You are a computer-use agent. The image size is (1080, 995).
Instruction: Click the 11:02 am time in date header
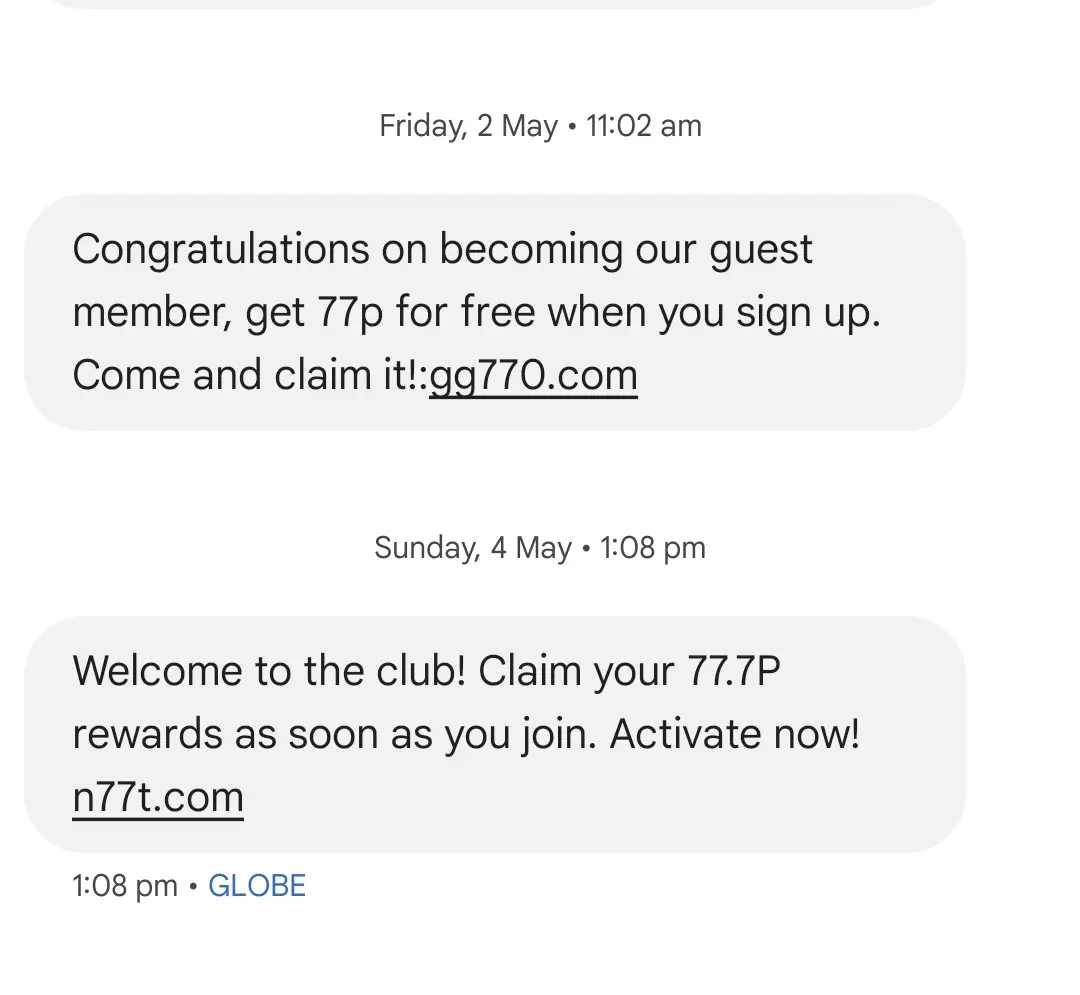pos(643,126)
